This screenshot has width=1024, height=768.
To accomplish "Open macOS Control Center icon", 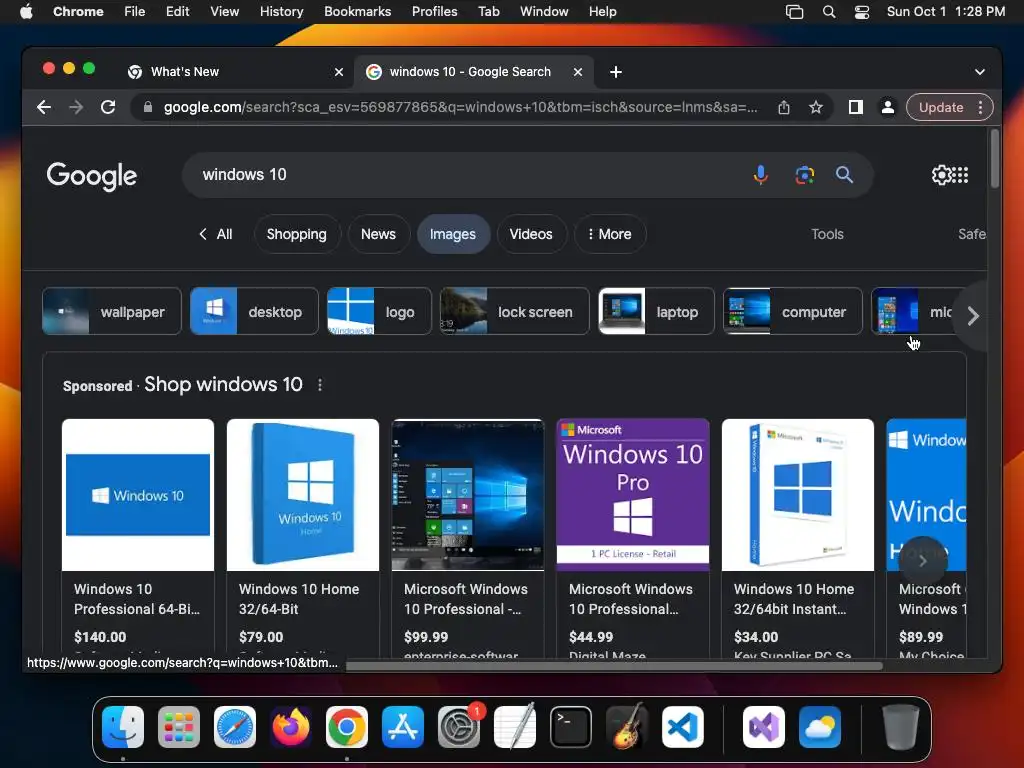I will click(x=861, y=12).
